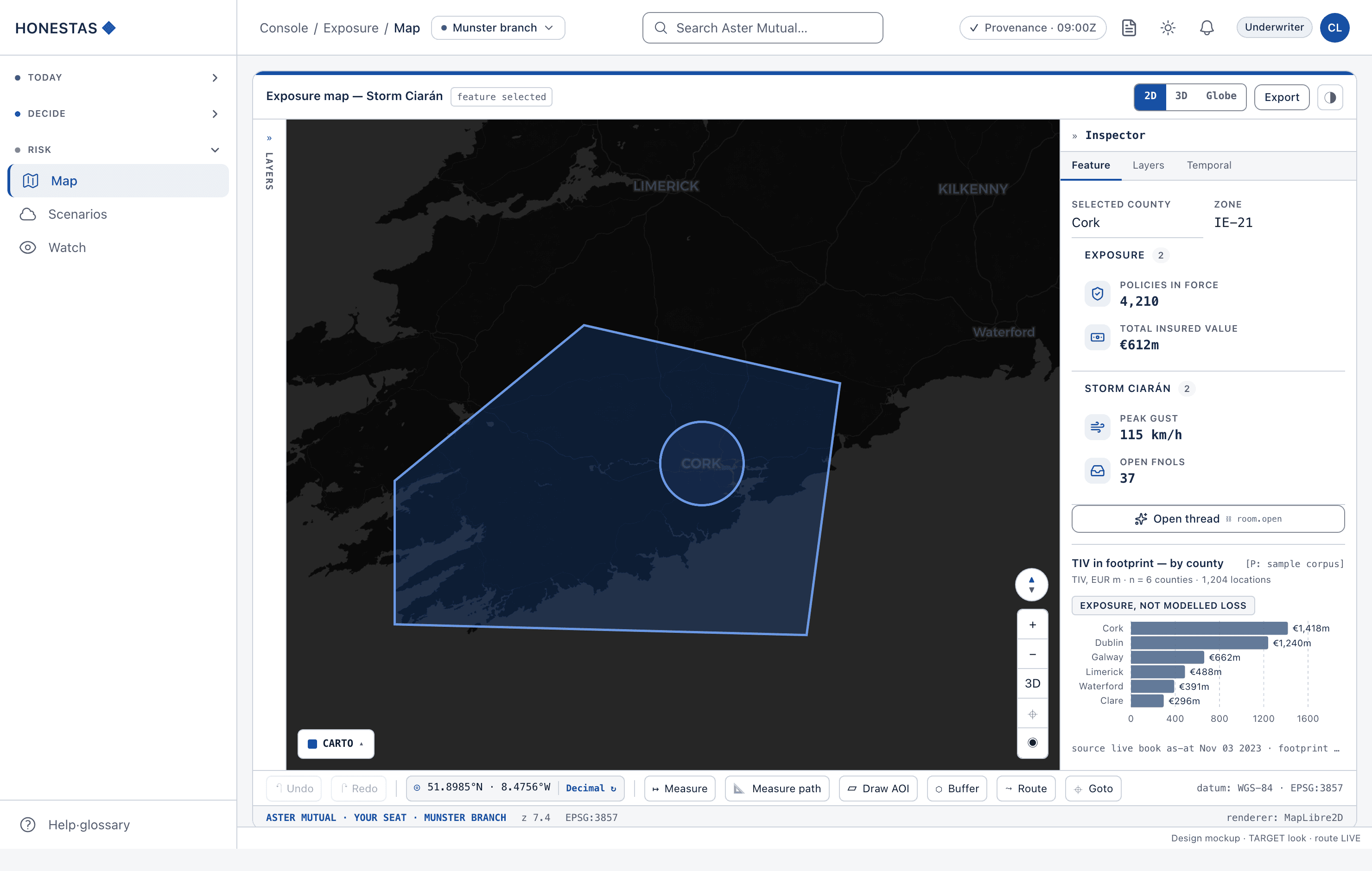Select the Draw AOI tool
Image resolution: width=1372 pixels, height=871 pixels.
click(878, 789)
